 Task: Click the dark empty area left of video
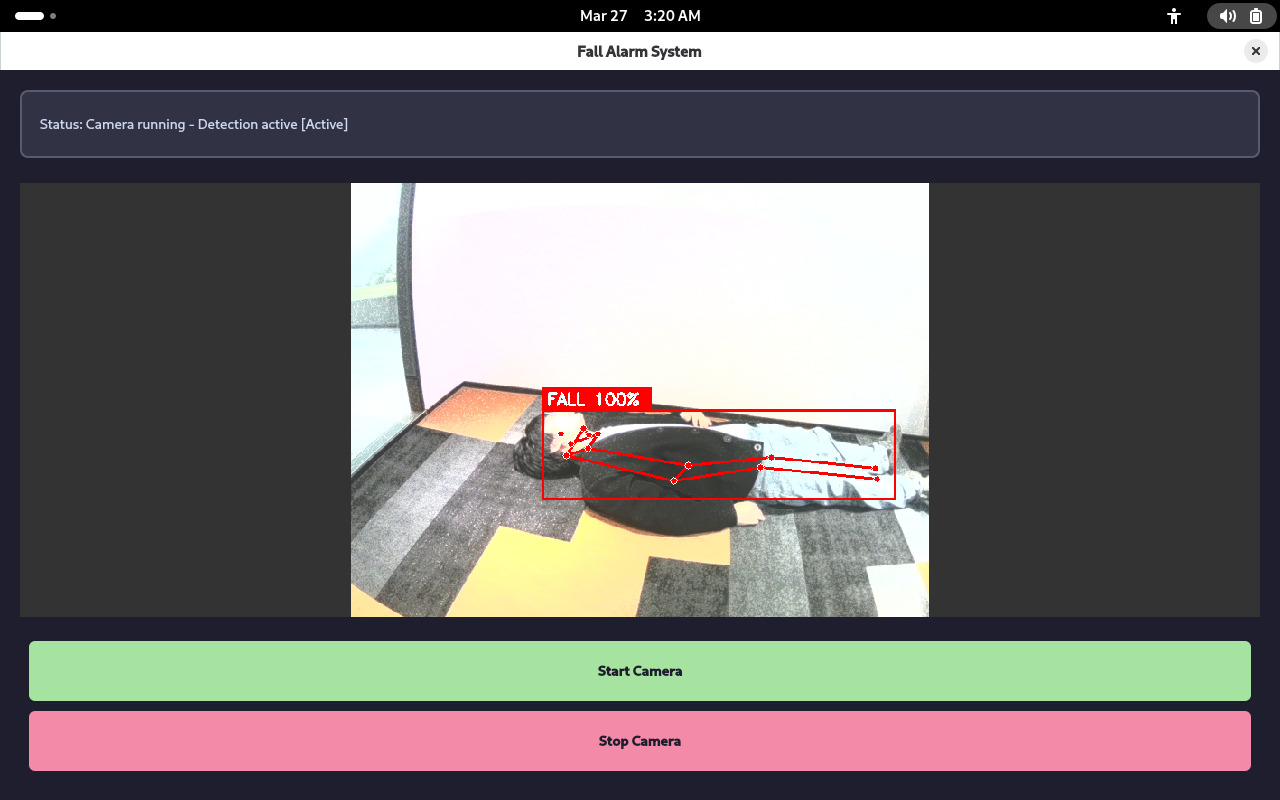click(185, 400)
